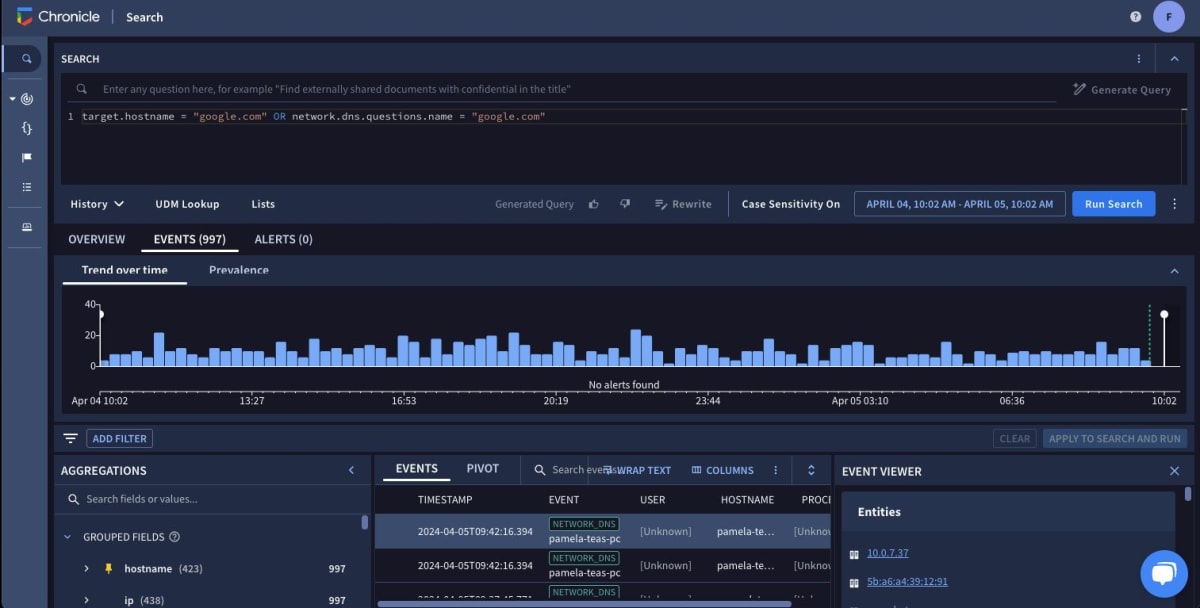Select the Trend over time tab
This screenshot has height=608, width=1200.
coord(125,270)
